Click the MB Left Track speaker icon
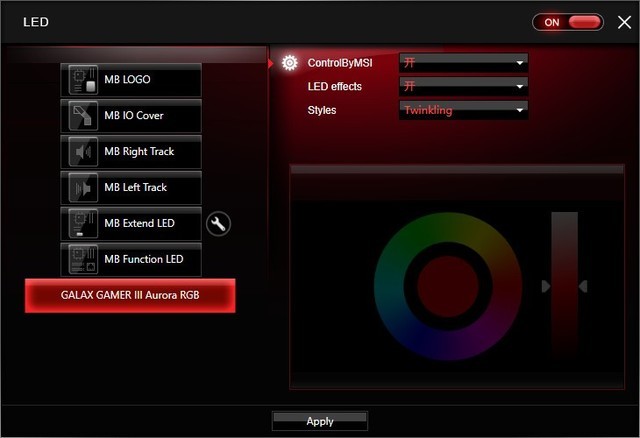 (x=81, y=188)
